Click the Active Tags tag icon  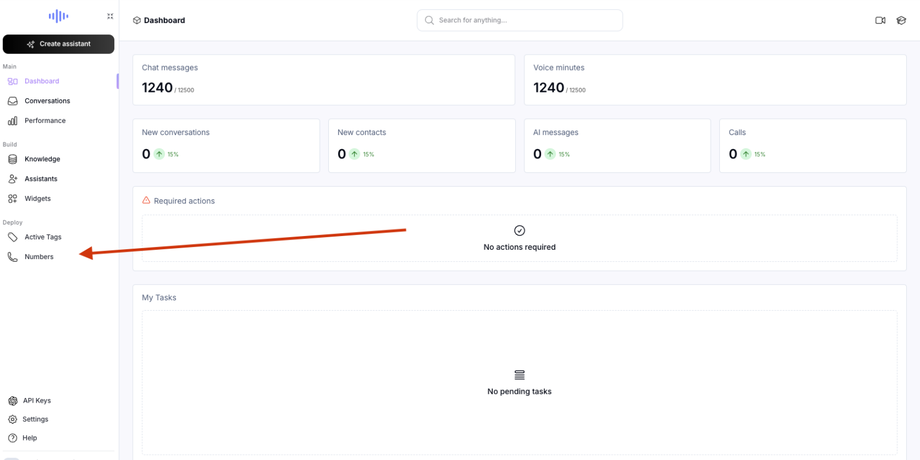tap(13, 237)
